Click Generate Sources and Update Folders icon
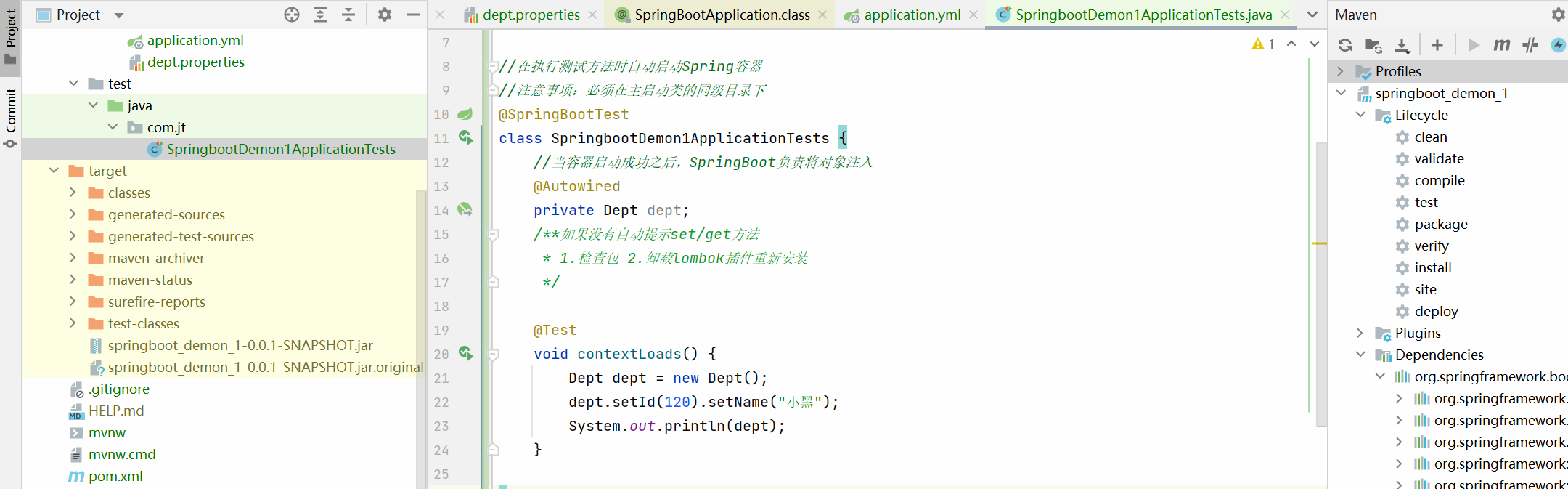1568x489 pixels. pyautogui.click(x=1373, y=45)
